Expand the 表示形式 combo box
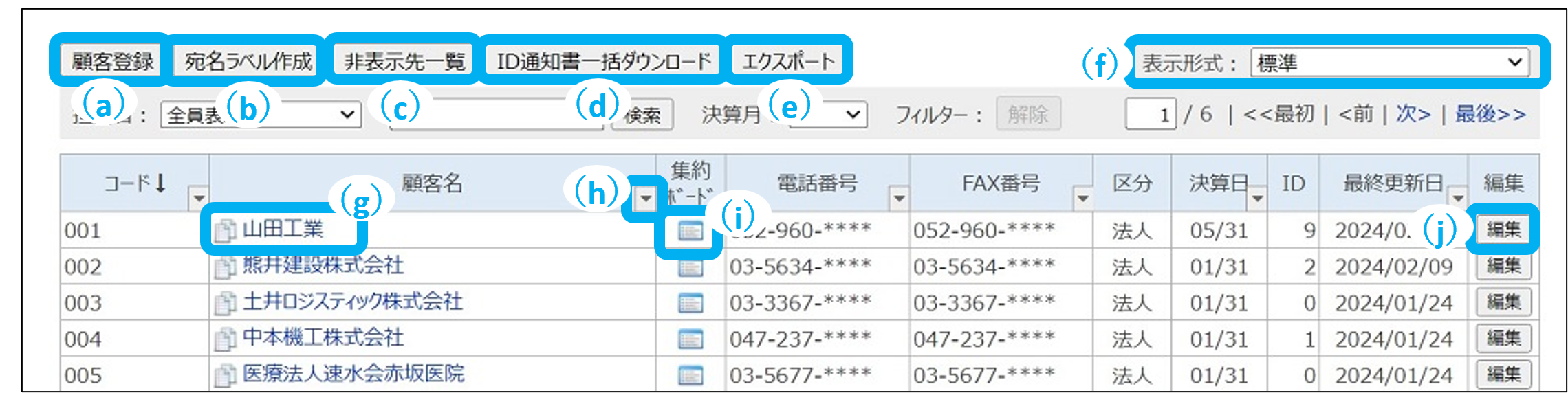The width and height of the screenshot is (1568, 393). (1390, 63)
